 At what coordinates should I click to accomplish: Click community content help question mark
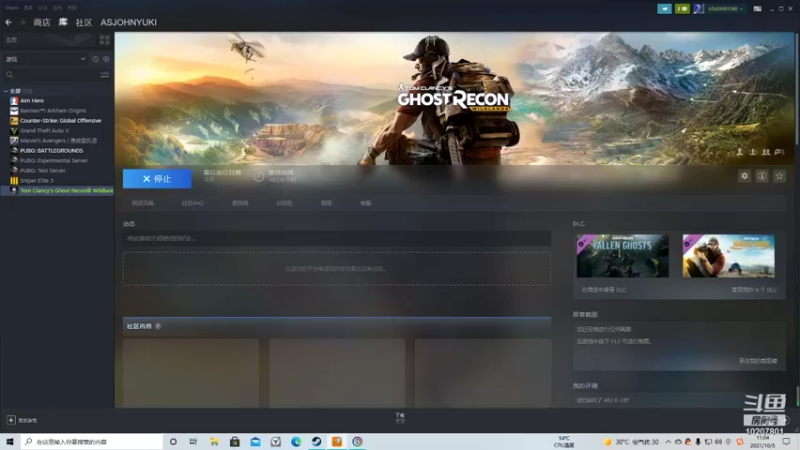point(158,326)
